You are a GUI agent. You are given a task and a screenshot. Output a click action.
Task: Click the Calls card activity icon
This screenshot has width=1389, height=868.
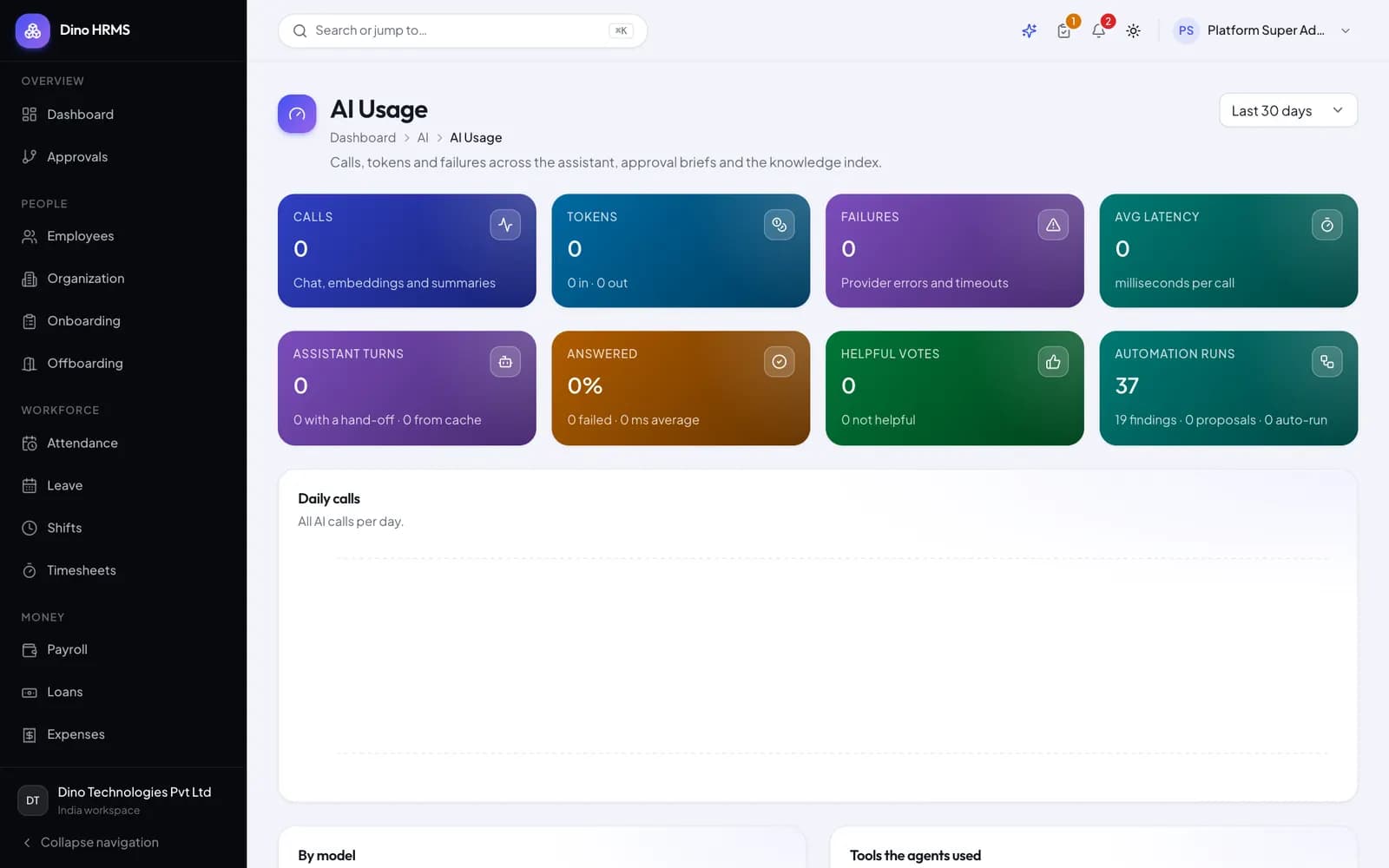tap(505, 225)
